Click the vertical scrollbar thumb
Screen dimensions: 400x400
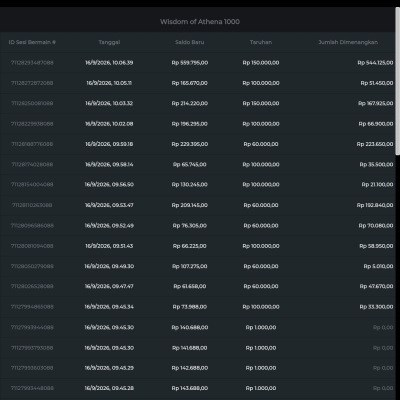(x=397, y=81)
